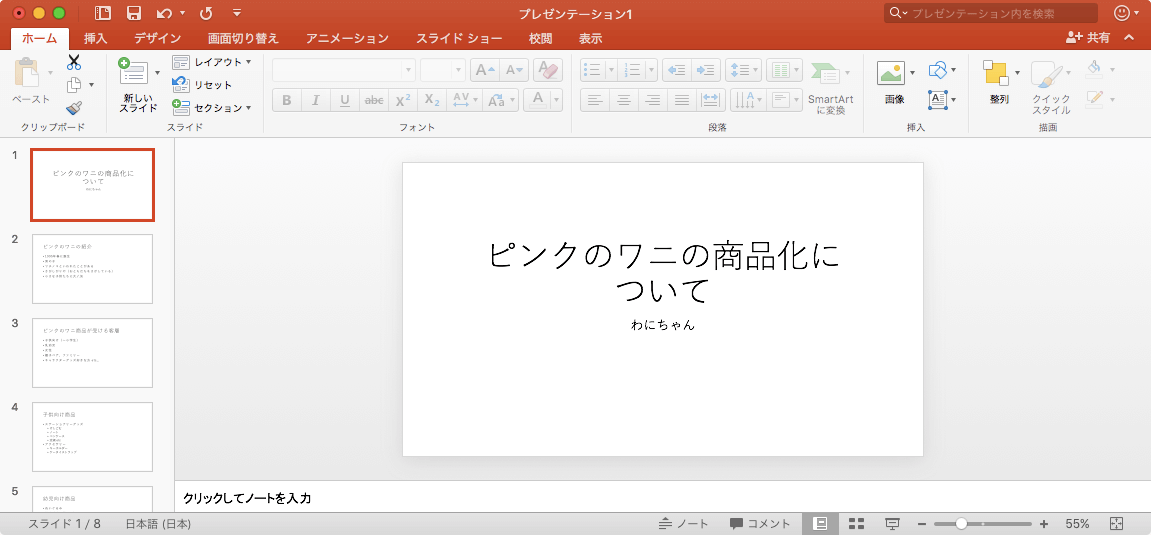Open the アニメーション ribbon tab
Screen dimensions: 1151x535
tap(347, 39)
